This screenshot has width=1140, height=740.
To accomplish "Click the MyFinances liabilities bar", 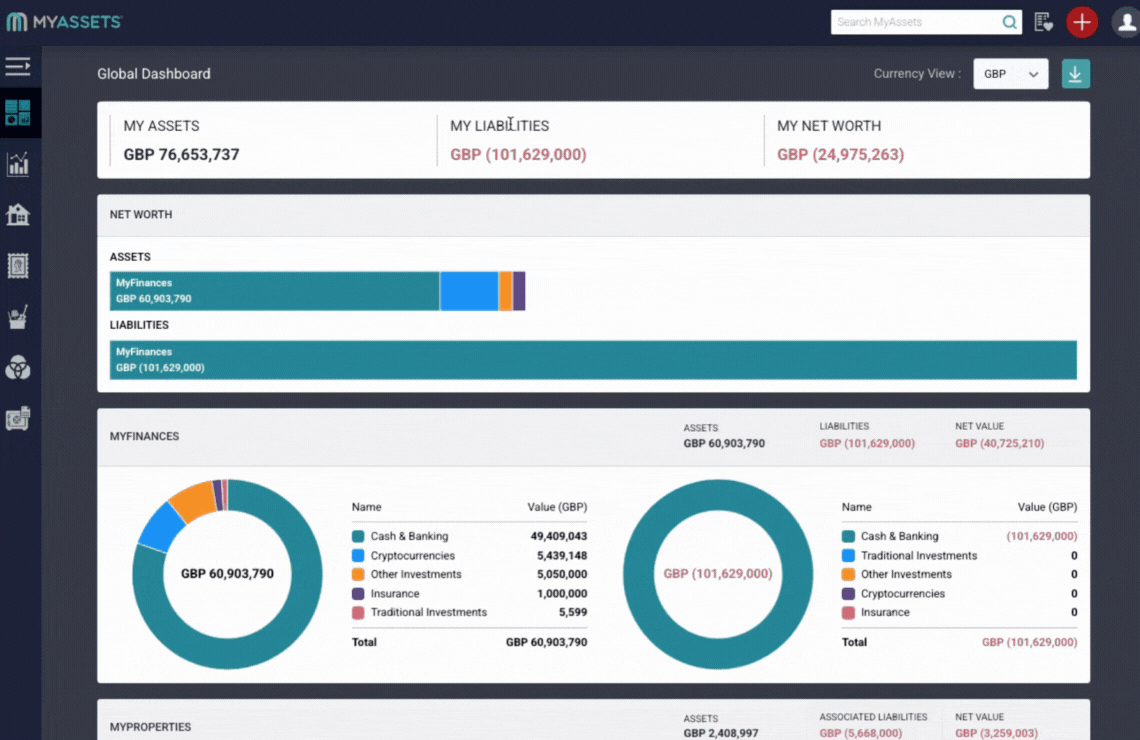I will click(x=593, y=360).
